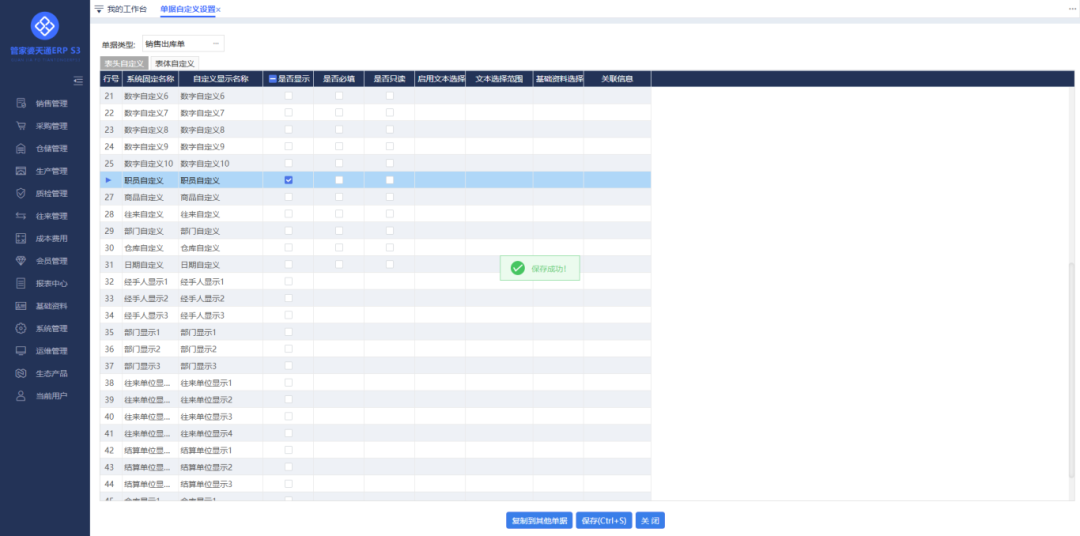Open the 单据类型 dropdown showing 销售出库单
This screenshot has height=536, width=1080.
183,44
